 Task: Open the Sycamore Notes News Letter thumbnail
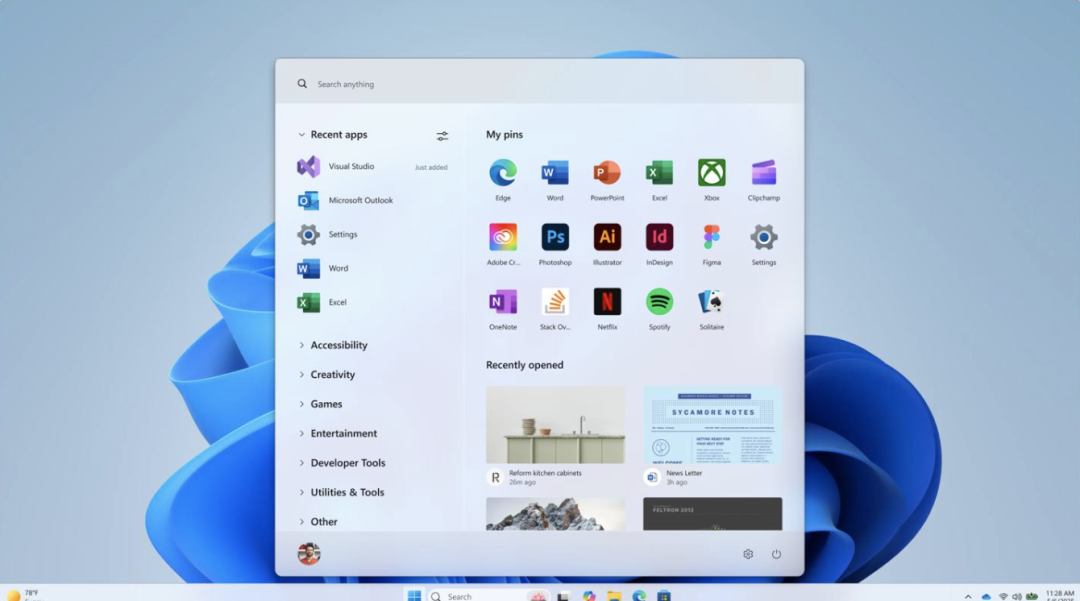712,425
